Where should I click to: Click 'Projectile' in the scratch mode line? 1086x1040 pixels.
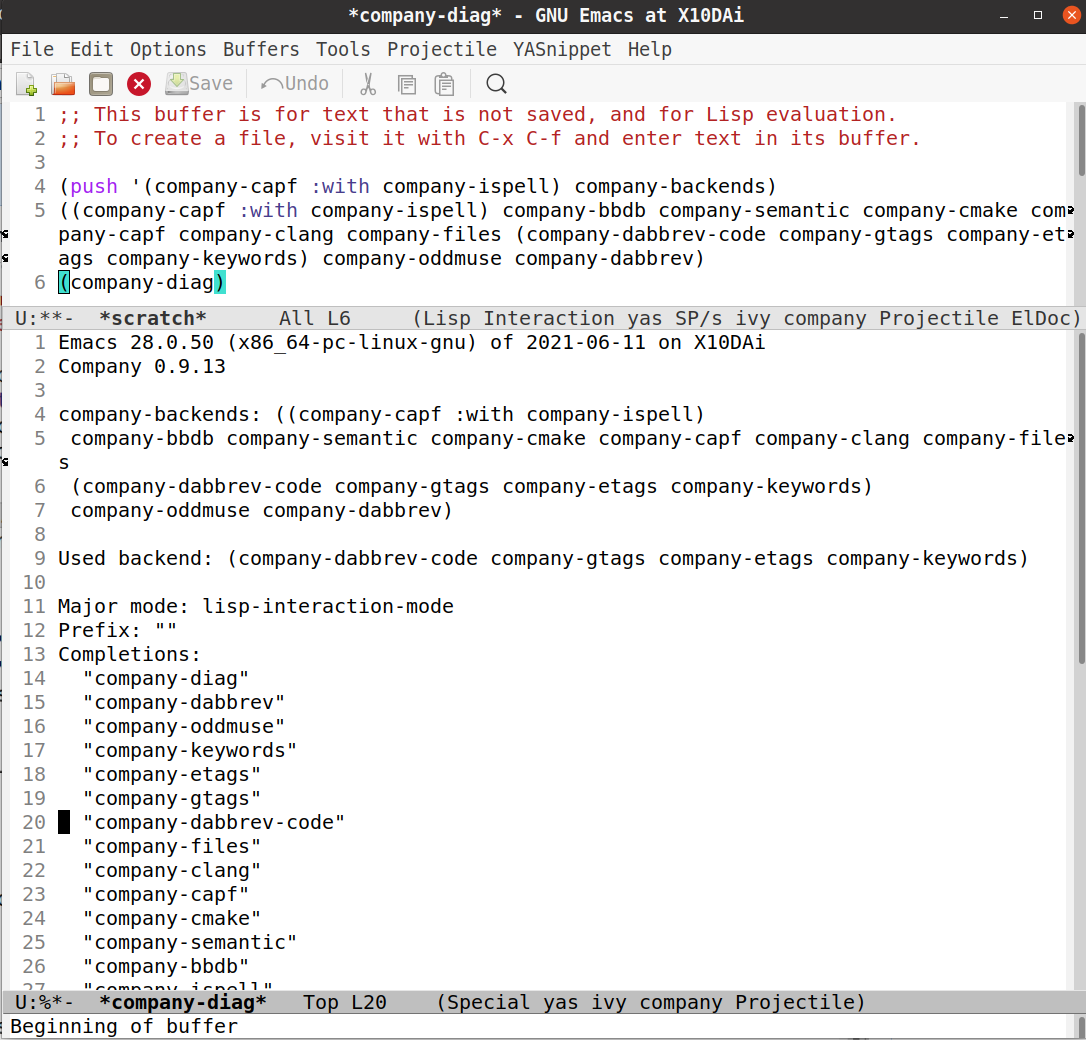(938, 319)
